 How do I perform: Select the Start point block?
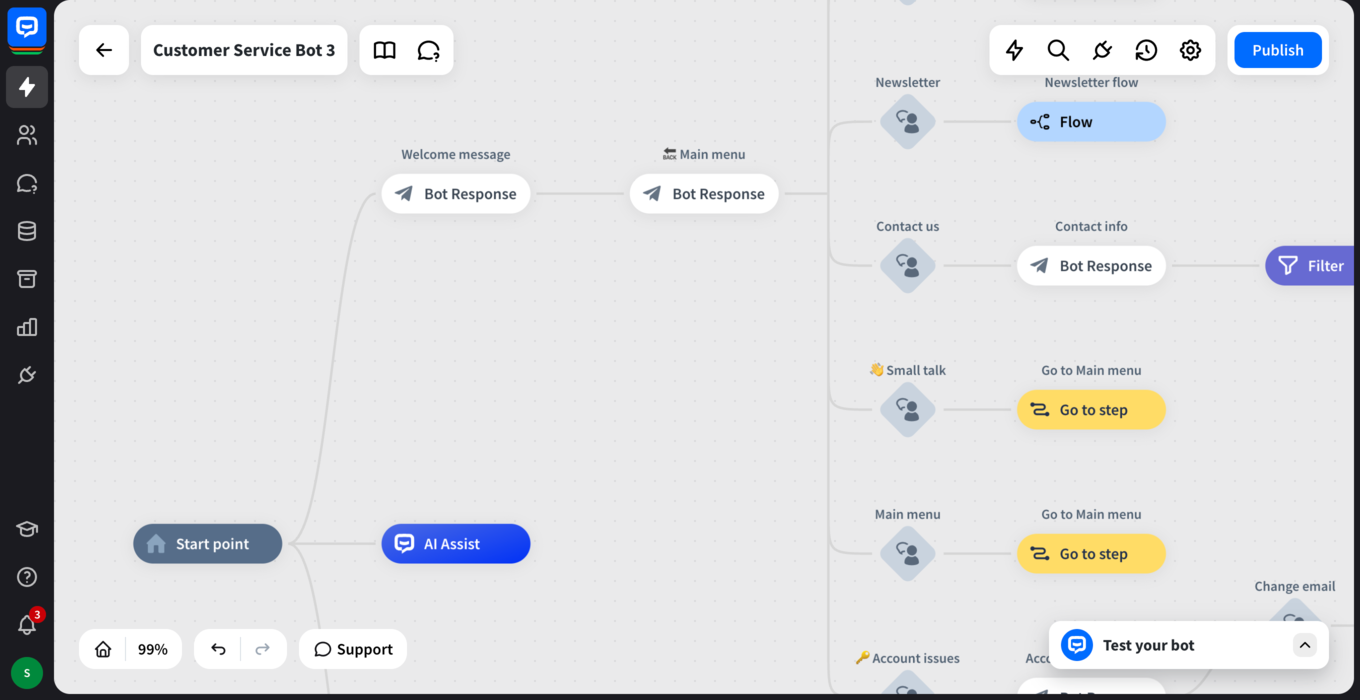point(208,544)
